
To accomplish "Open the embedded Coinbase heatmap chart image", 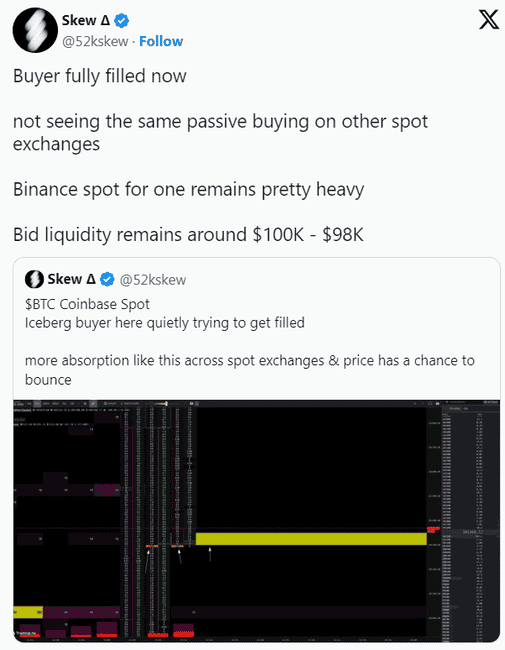I will [x=256, y=520].
